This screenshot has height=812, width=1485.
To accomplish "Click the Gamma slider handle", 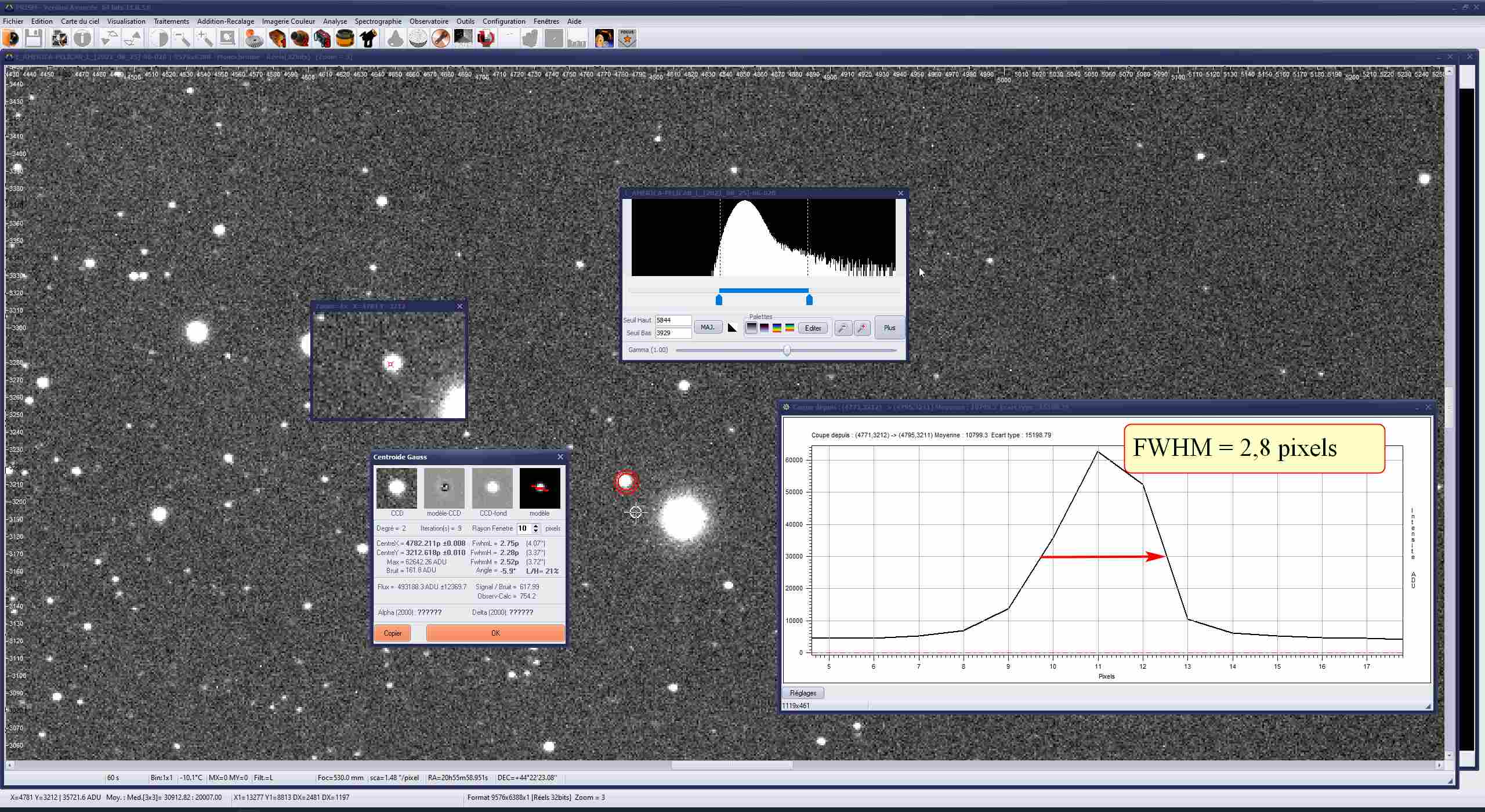I will pos(787,350).
